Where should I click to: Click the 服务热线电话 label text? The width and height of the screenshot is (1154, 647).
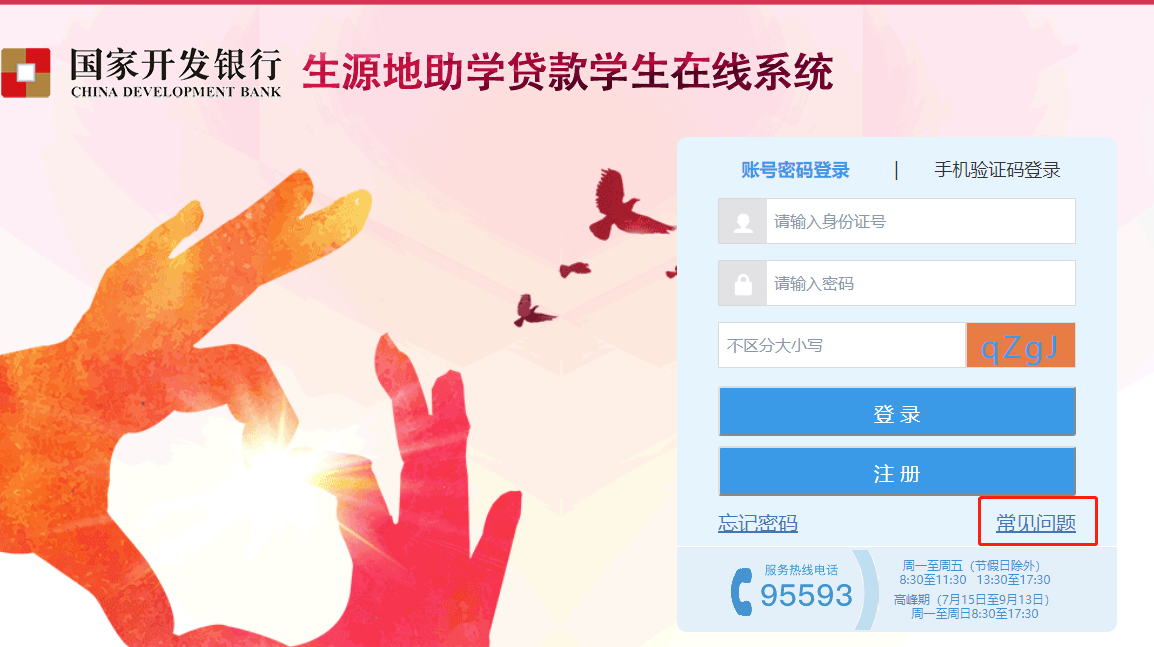click(x=801, y=570)
